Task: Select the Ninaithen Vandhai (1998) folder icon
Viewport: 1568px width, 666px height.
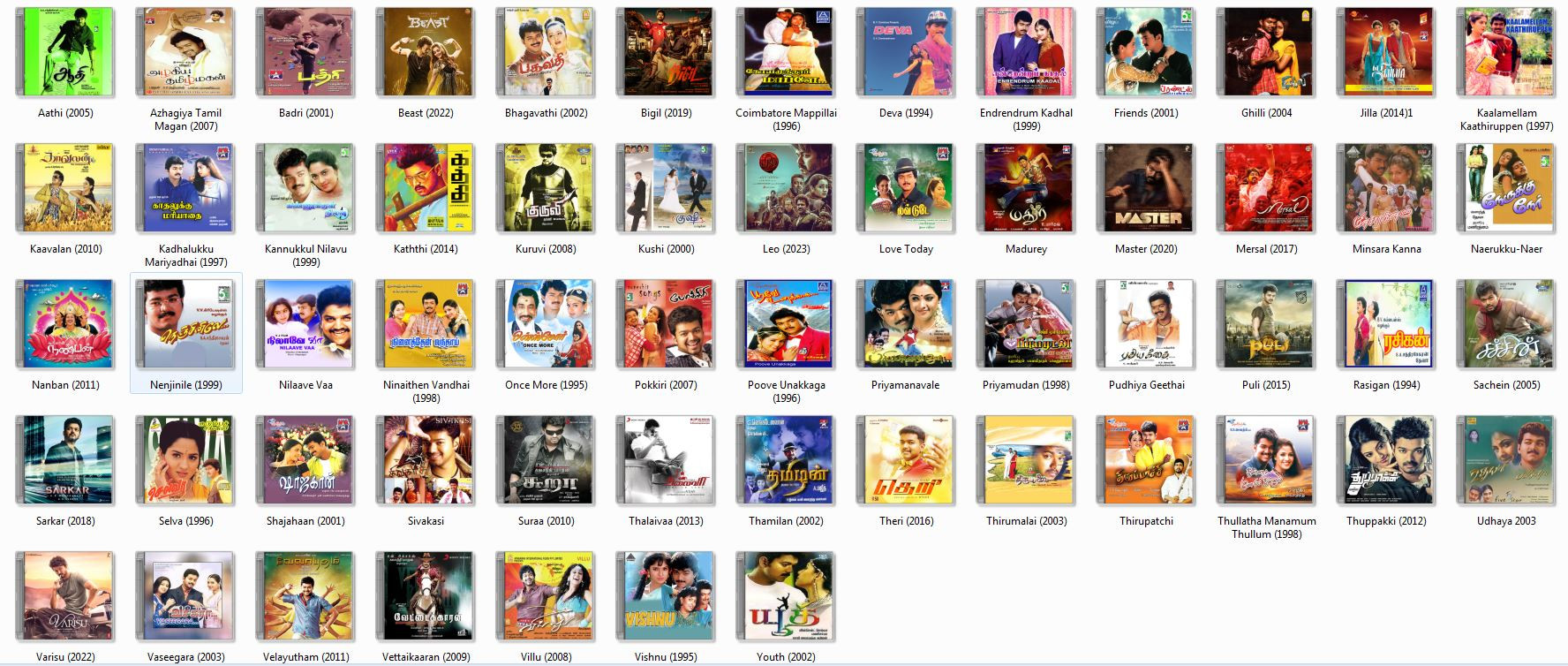Action: (426, 325)
